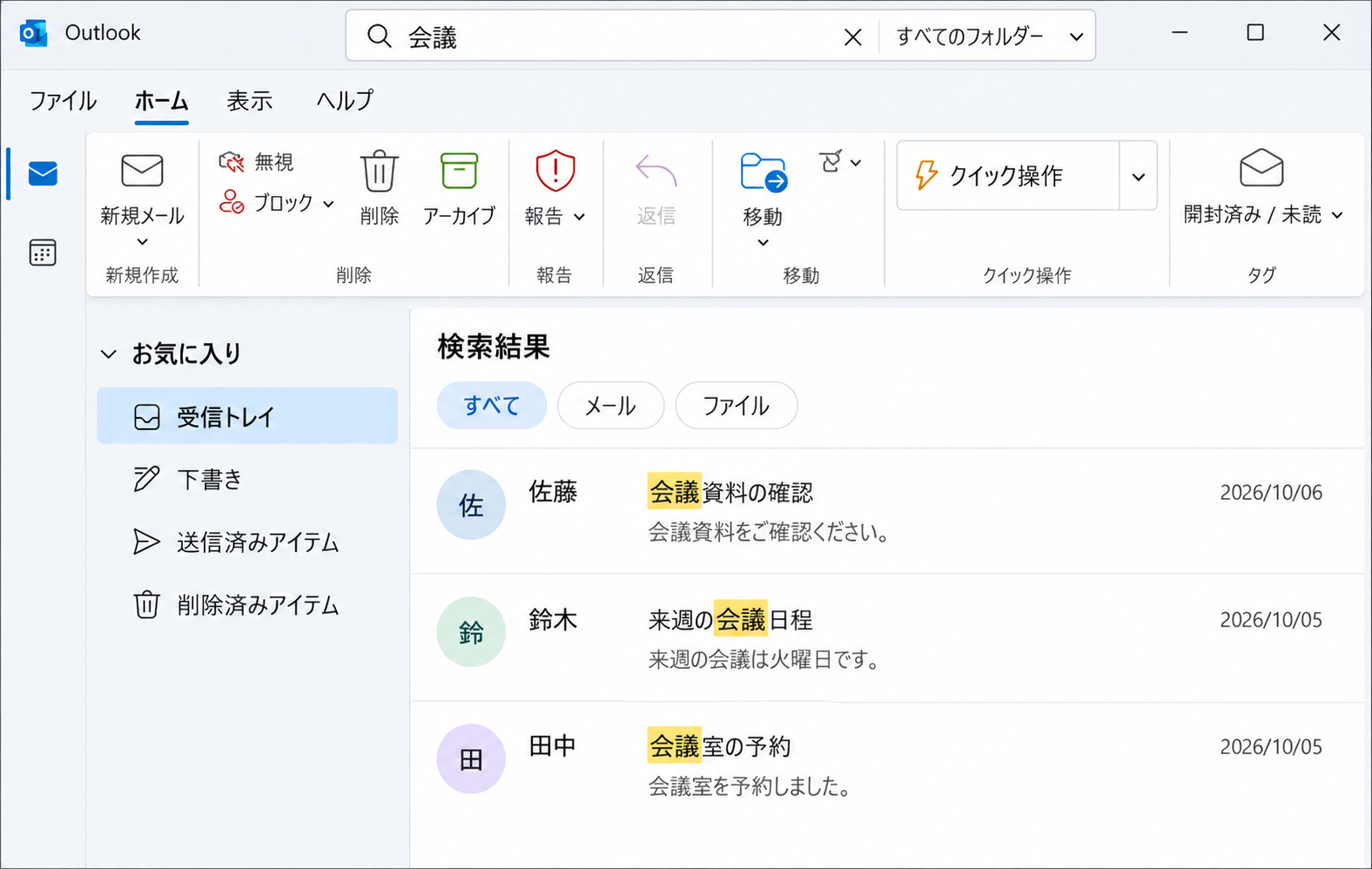Click the 報告 shield icon

click(x=555, y=171)
